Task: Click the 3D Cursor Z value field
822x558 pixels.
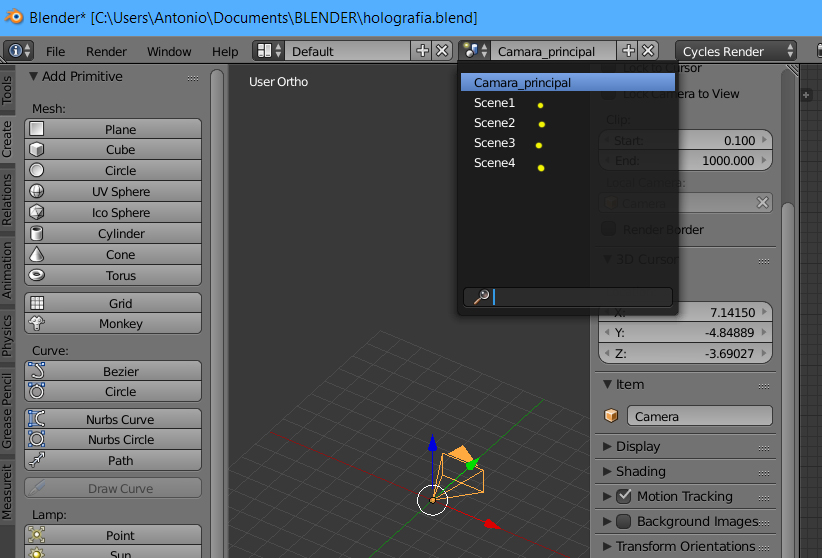Action: [685, 353]
